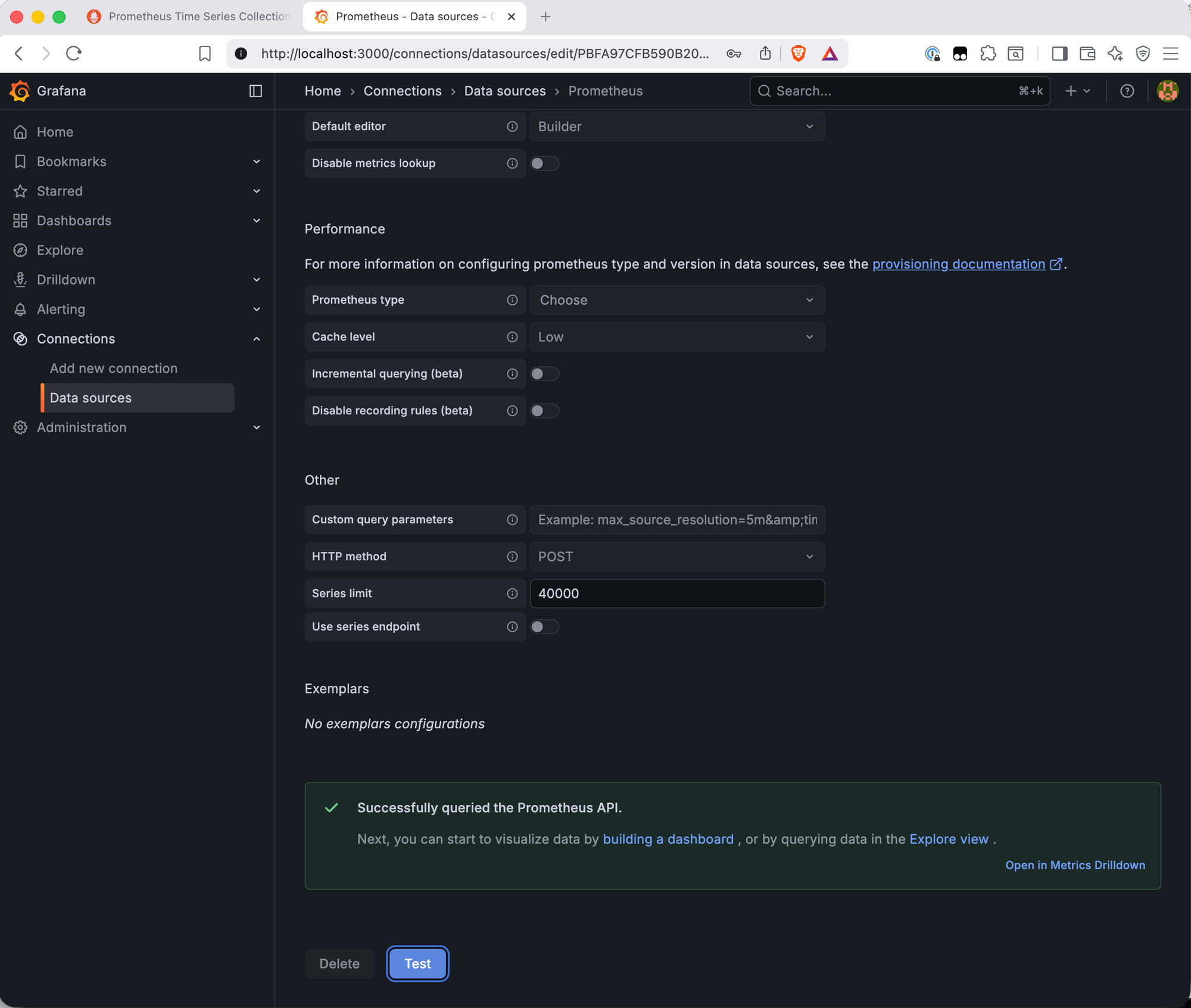Expand the Dashboards sidebar section
Image resolution: width=1191 pixels, height=1008 pixels.
pos(257,221)
